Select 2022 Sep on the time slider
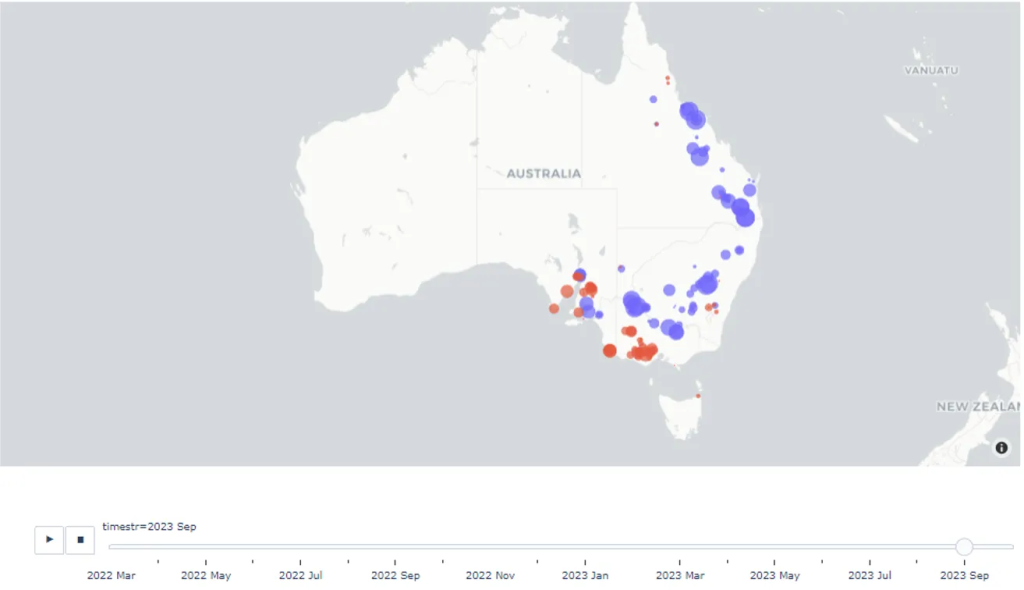Viewport: 1024px width, 590px height. (395, 547)
